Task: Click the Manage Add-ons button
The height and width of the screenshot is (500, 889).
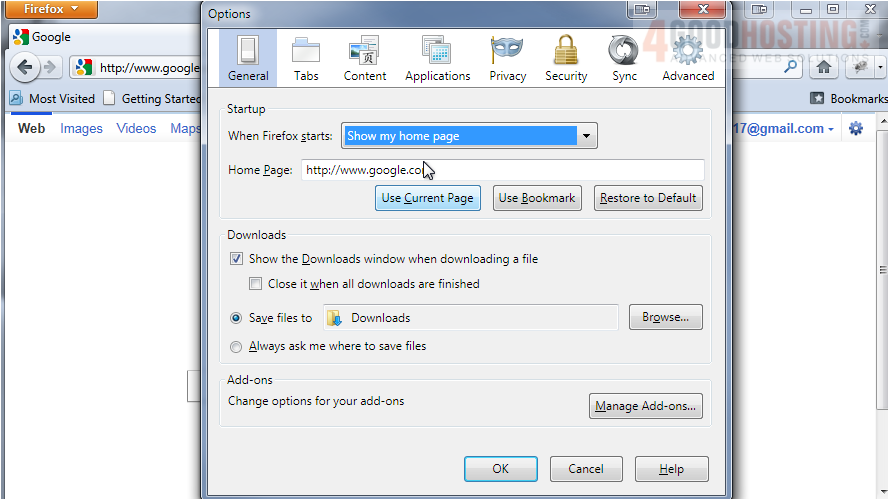Action: click(646, 406)
